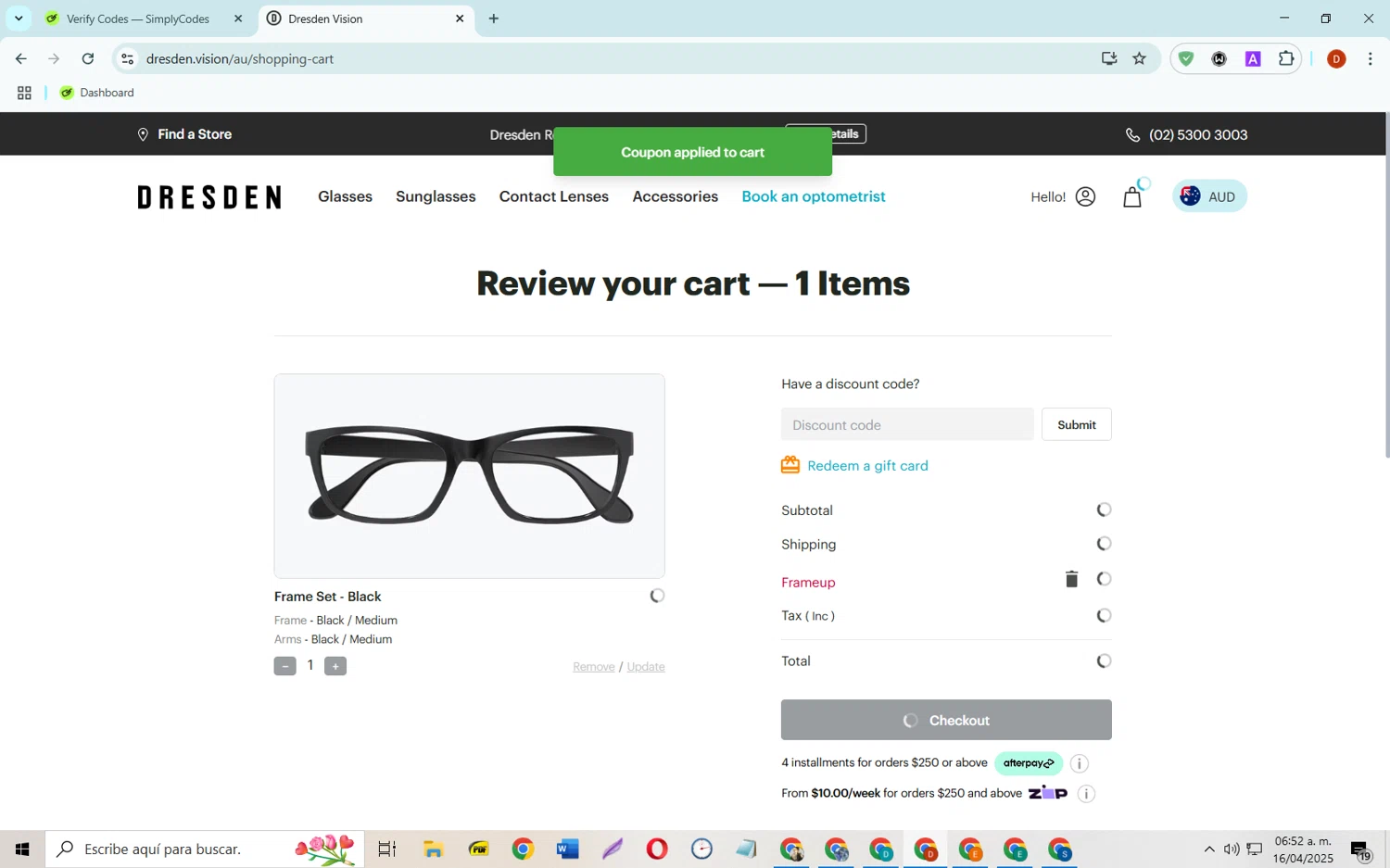Click the purple A extension icon

pyautogui.click(x=1253, y=58)
